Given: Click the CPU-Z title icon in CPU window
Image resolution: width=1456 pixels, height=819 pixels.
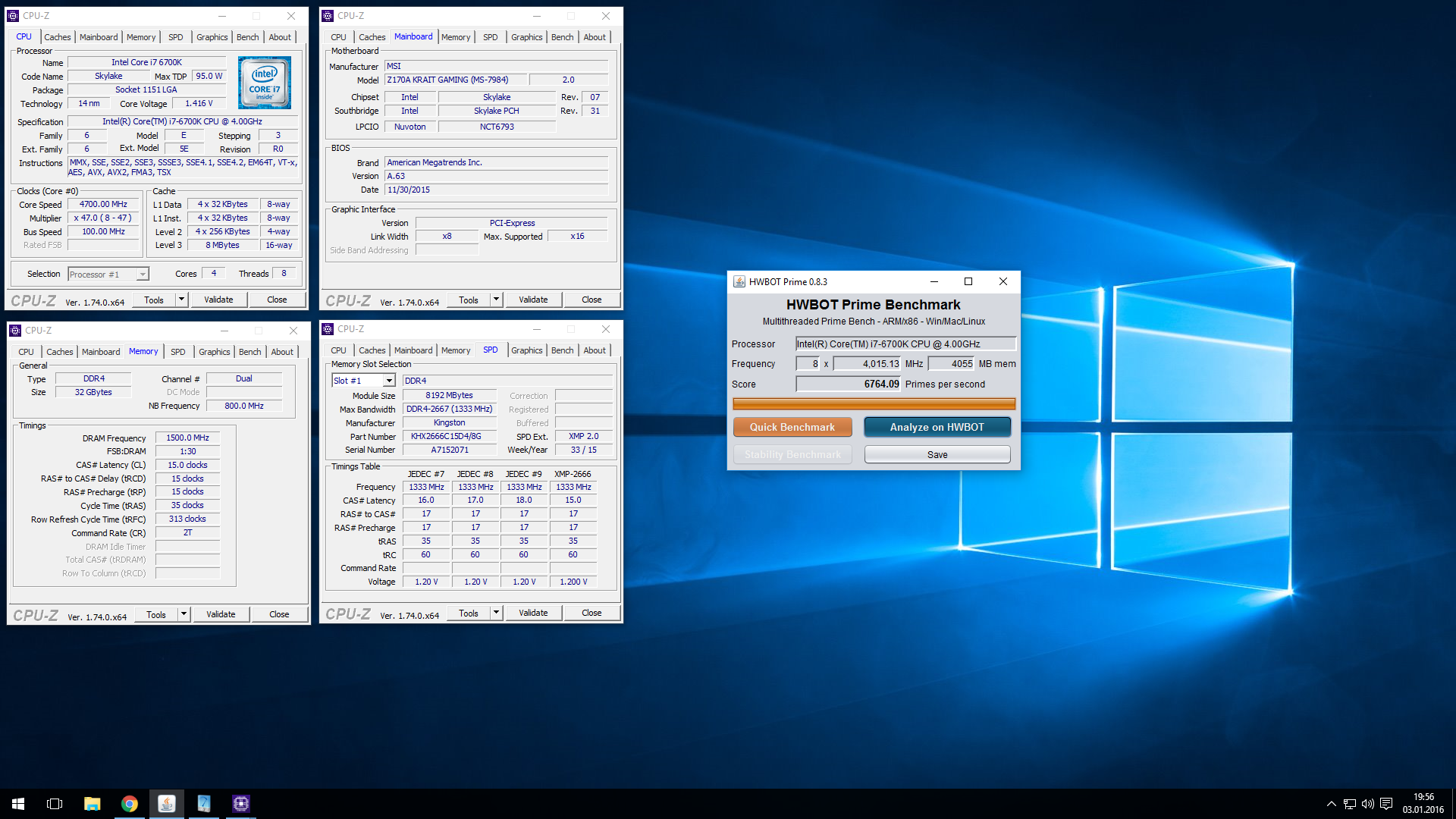Looking at the screenshot, I should pos(13,15).
